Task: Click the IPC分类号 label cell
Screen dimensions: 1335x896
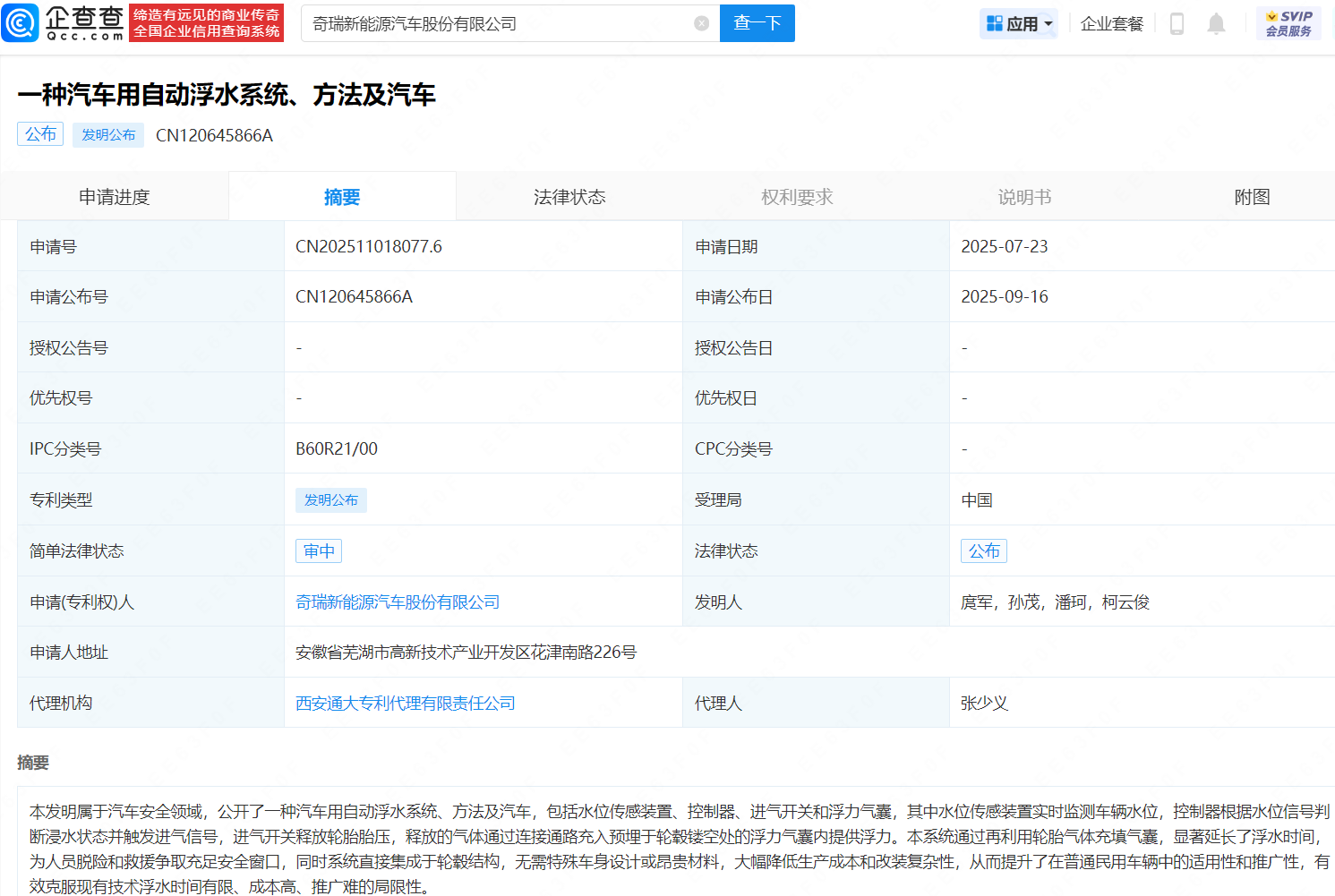Action: [150, 449]
